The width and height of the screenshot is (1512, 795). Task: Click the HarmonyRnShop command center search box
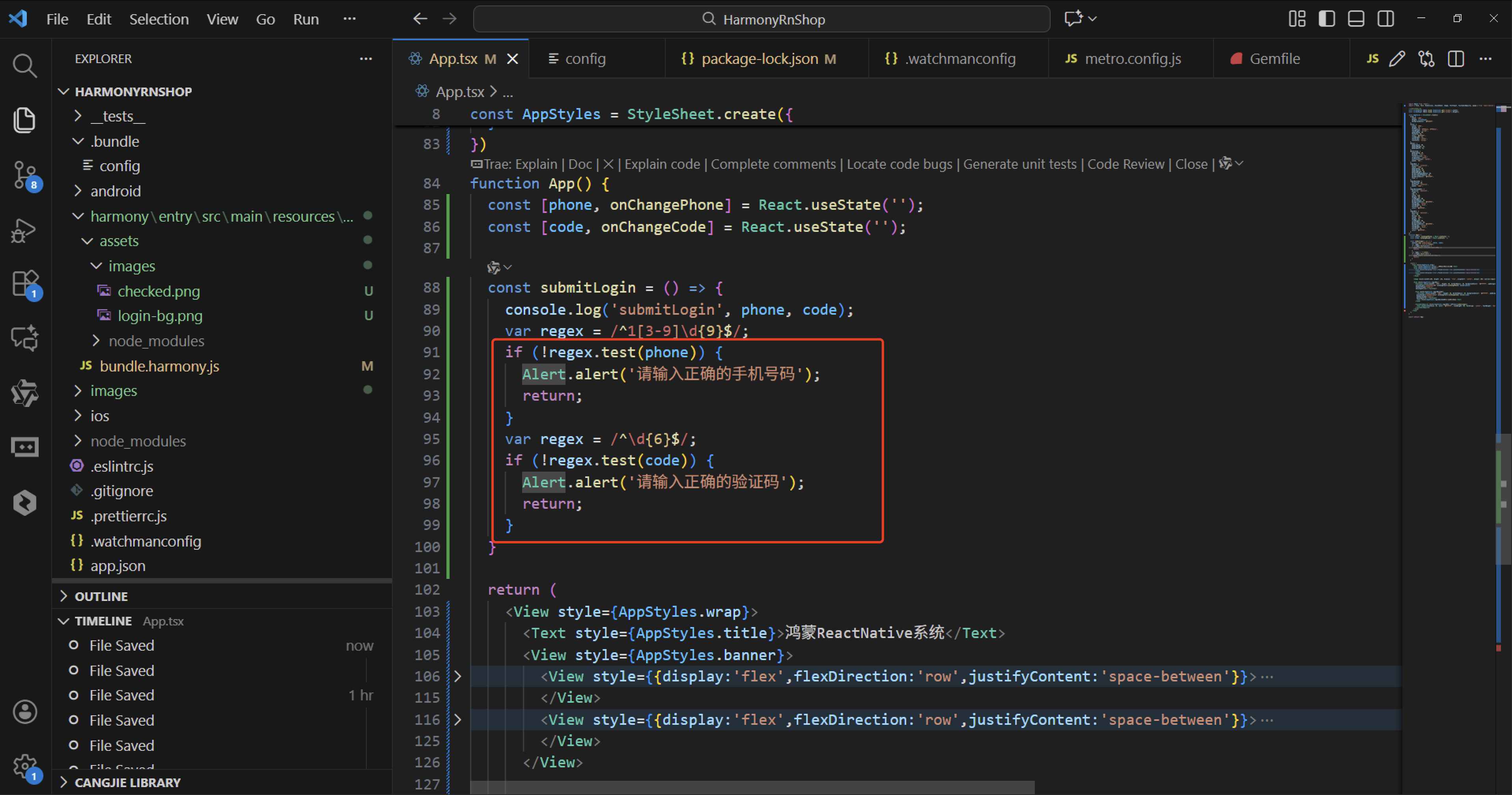(761, 19)
